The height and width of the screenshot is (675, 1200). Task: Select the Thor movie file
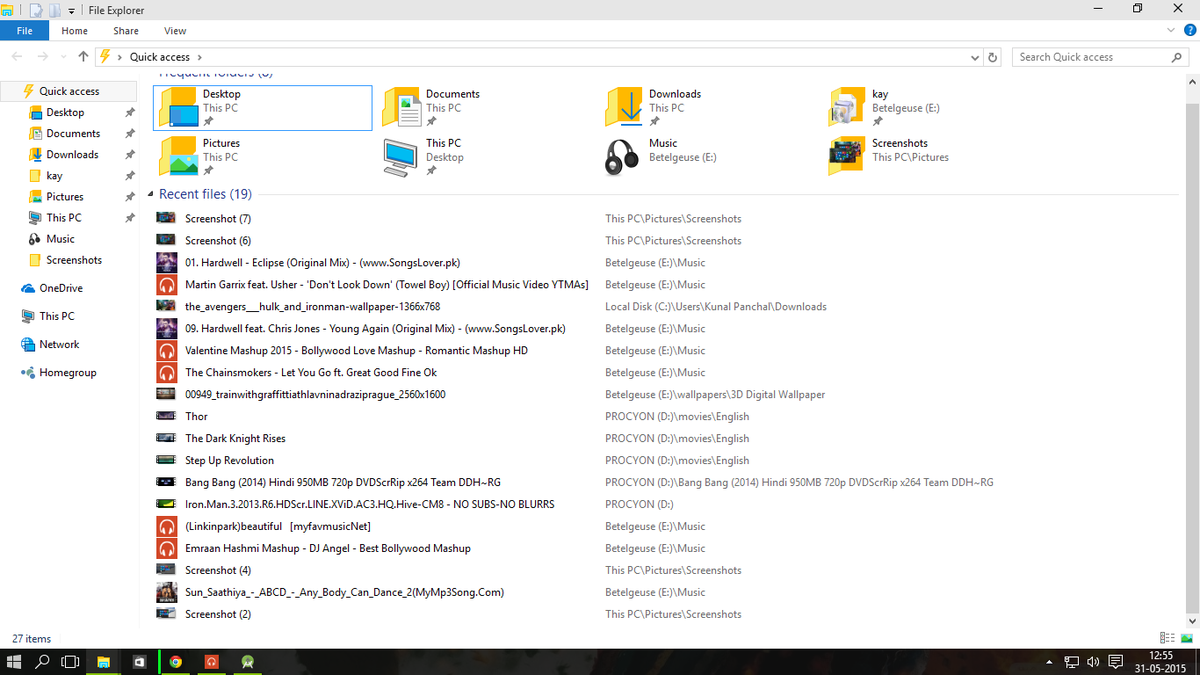[196, 416]
